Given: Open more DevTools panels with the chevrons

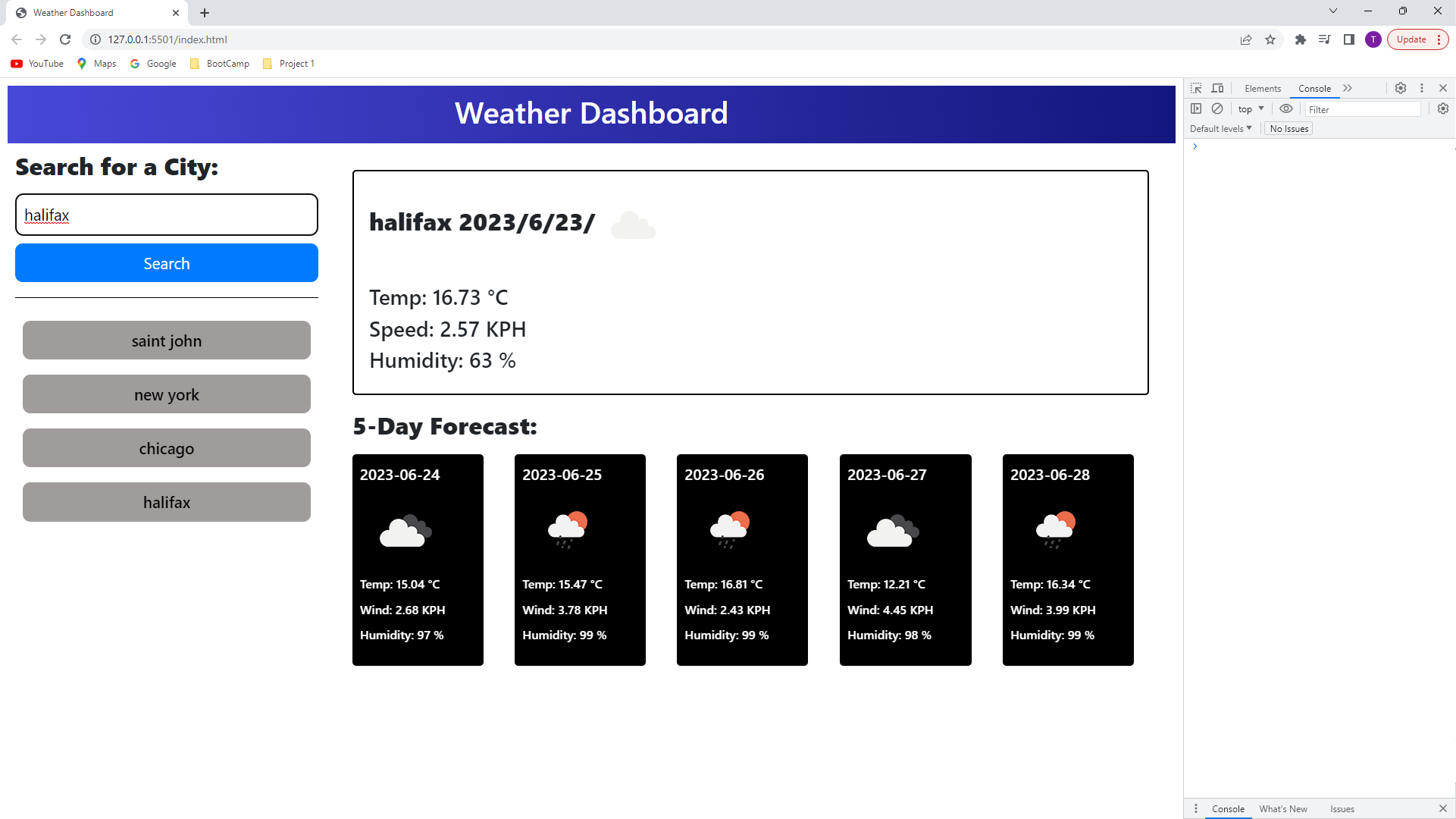Looking at the screenshot, I should [1348, 88].
